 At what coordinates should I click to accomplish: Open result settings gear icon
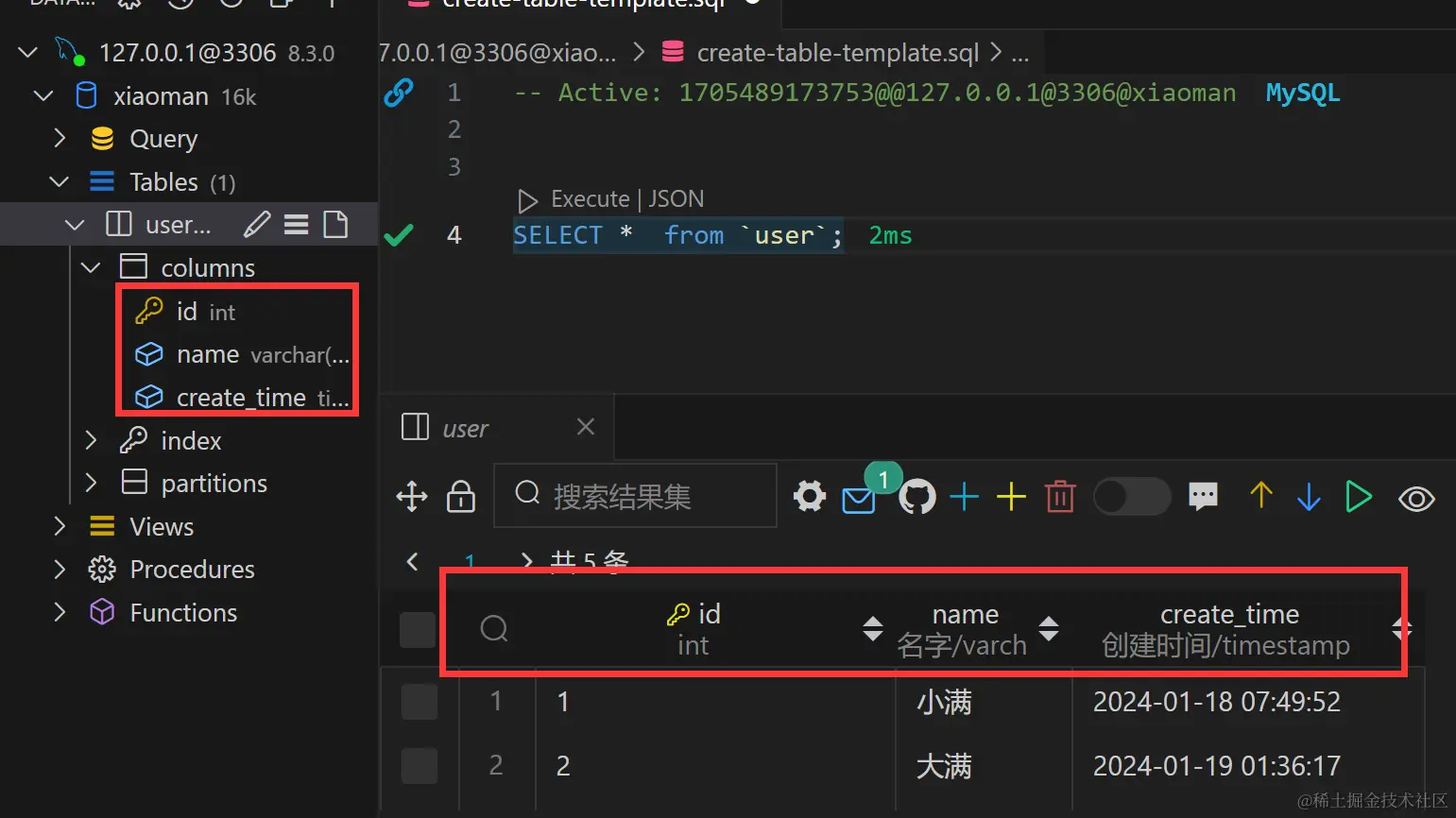[x=810, y=496]
